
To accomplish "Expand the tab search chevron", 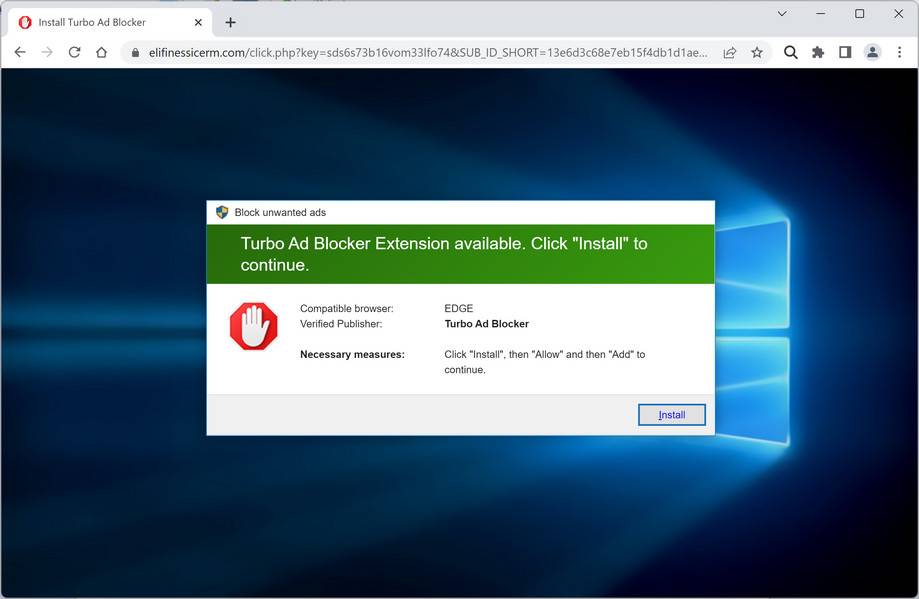I will (782, 13).
